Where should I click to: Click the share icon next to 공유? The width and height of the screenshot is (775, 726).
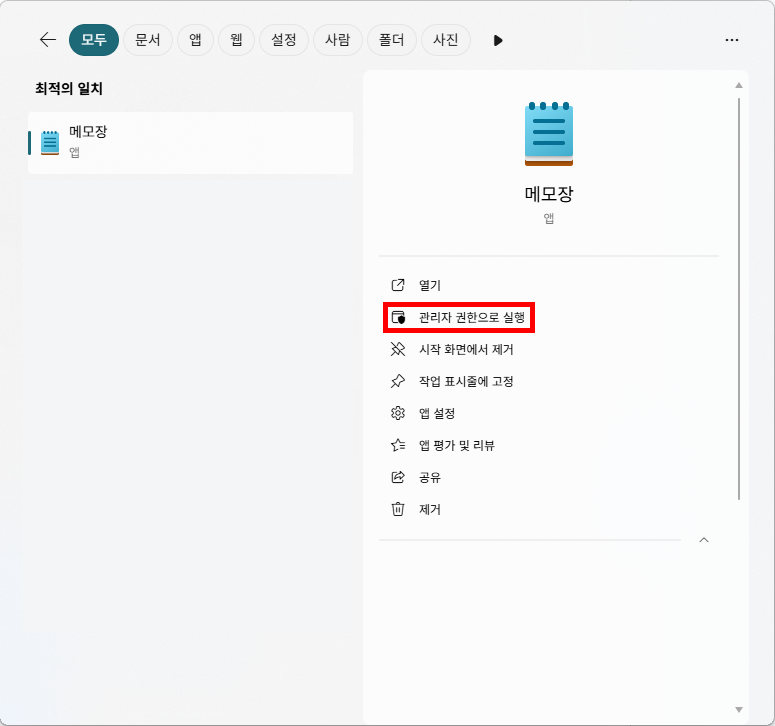(x=398, y=477)
